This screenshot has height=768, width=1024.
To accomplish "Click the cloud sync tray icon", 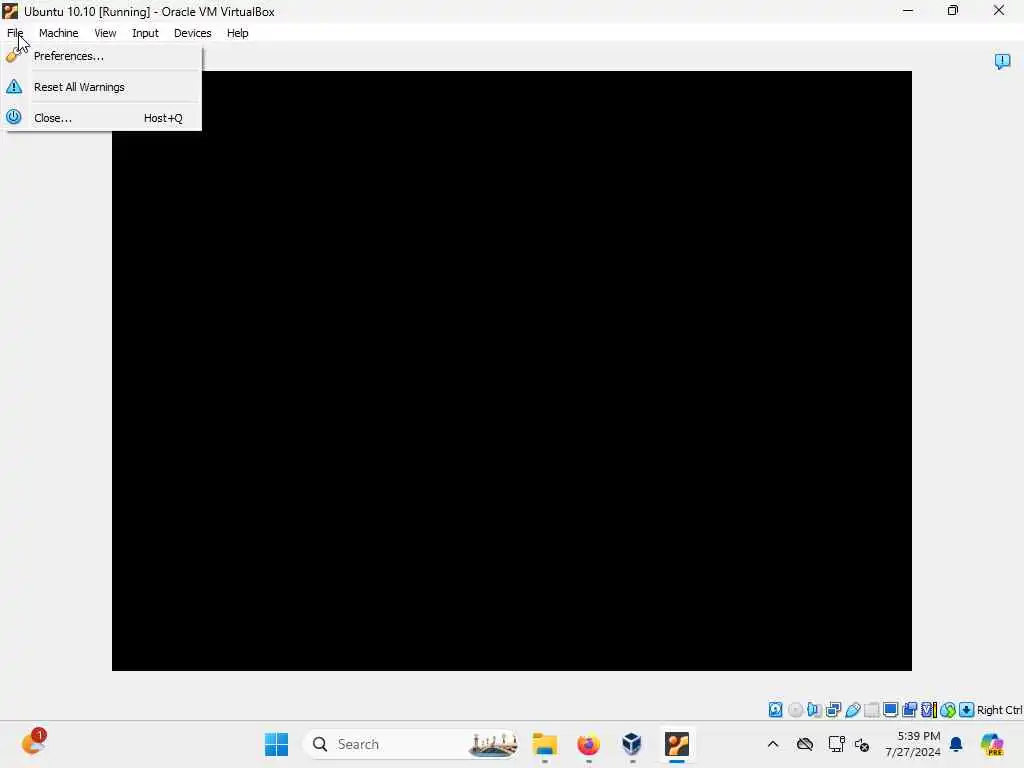I will 805,744.
